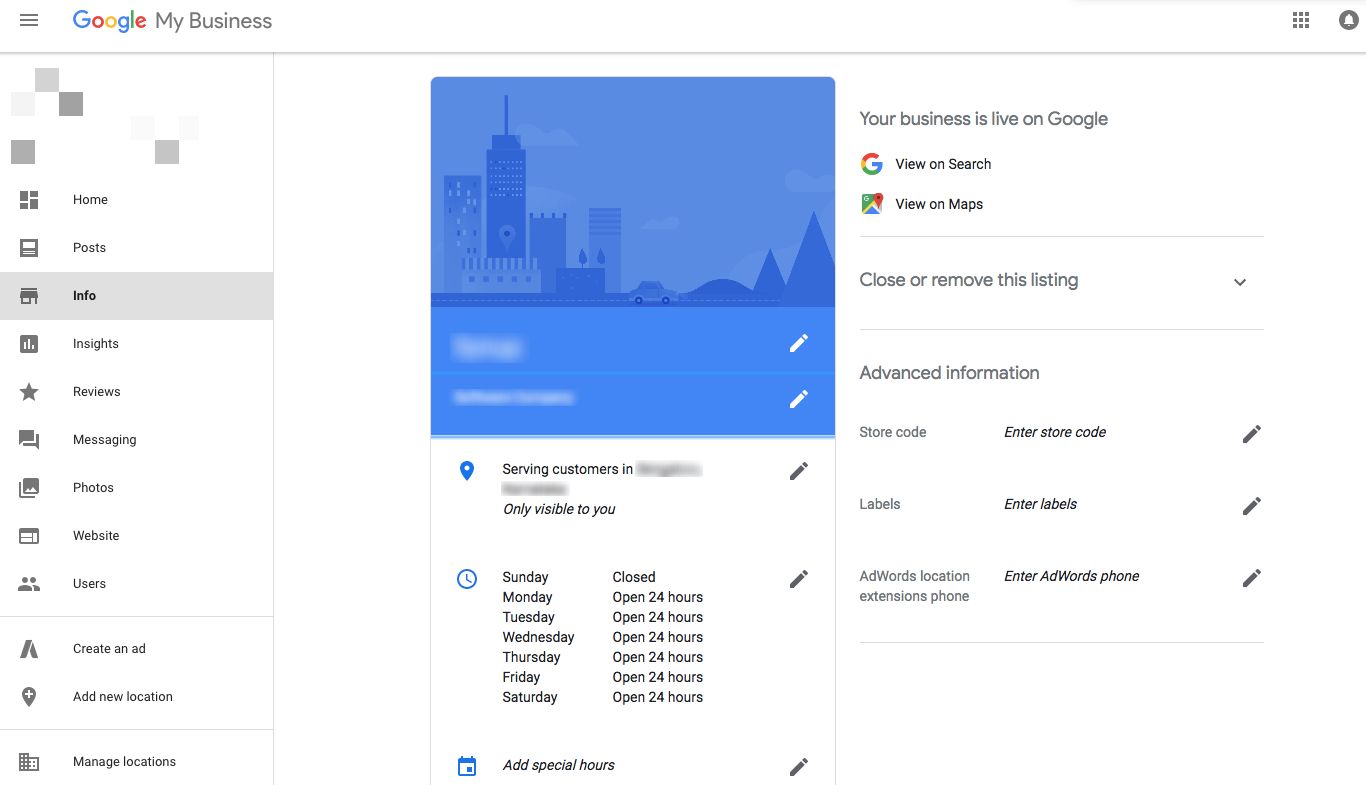Edit the business category with pencil
The width and height of the screenshot is (1366, 785).
[799, 399]
